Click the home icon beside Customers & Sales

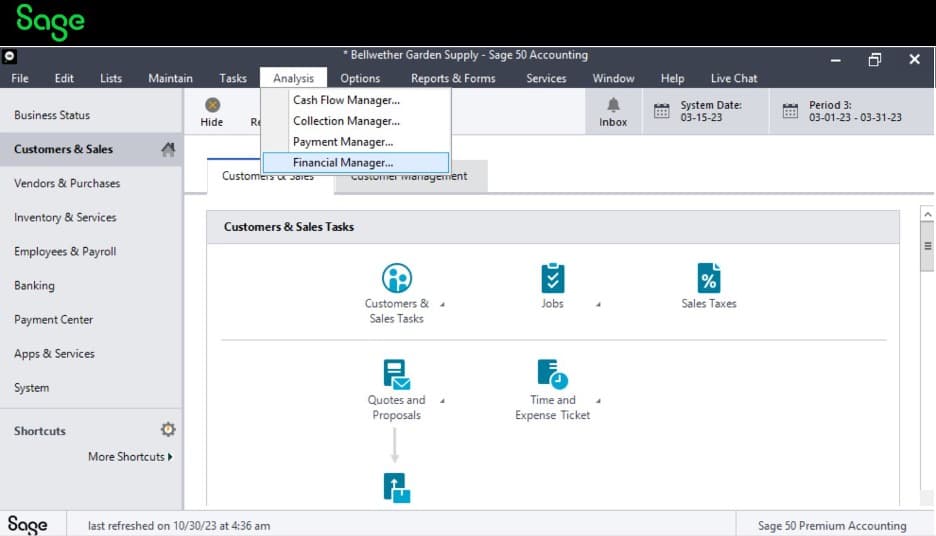[x=168, y=149]
